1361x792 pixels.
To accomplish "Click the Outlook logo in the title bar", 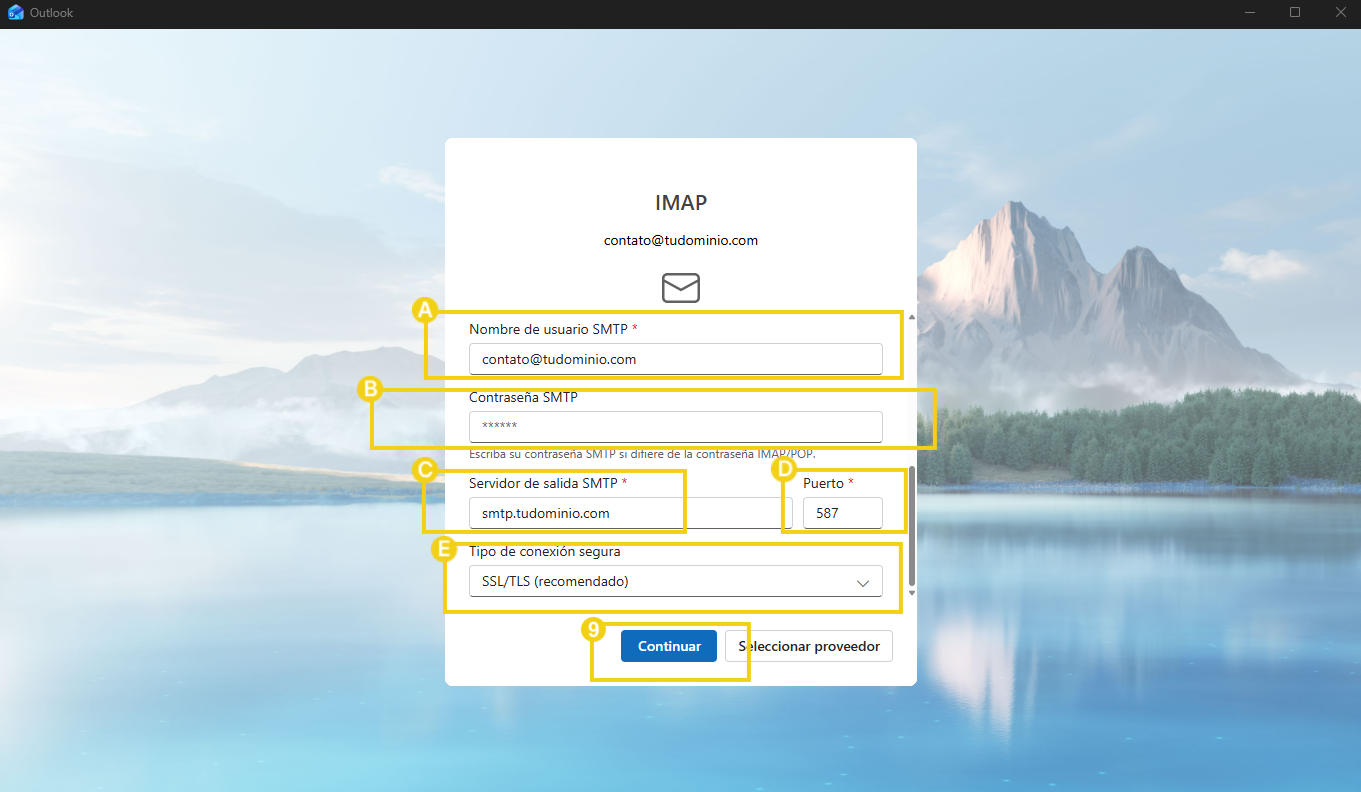I will click(x=15, y=13).
